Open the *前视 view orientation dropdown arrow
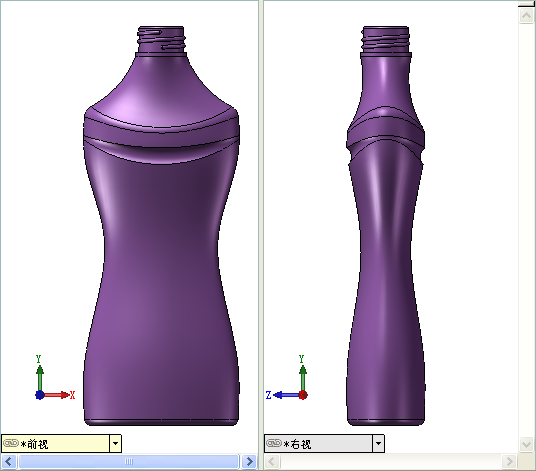Viewport: 536px width, 471px height. pos(116,444)
